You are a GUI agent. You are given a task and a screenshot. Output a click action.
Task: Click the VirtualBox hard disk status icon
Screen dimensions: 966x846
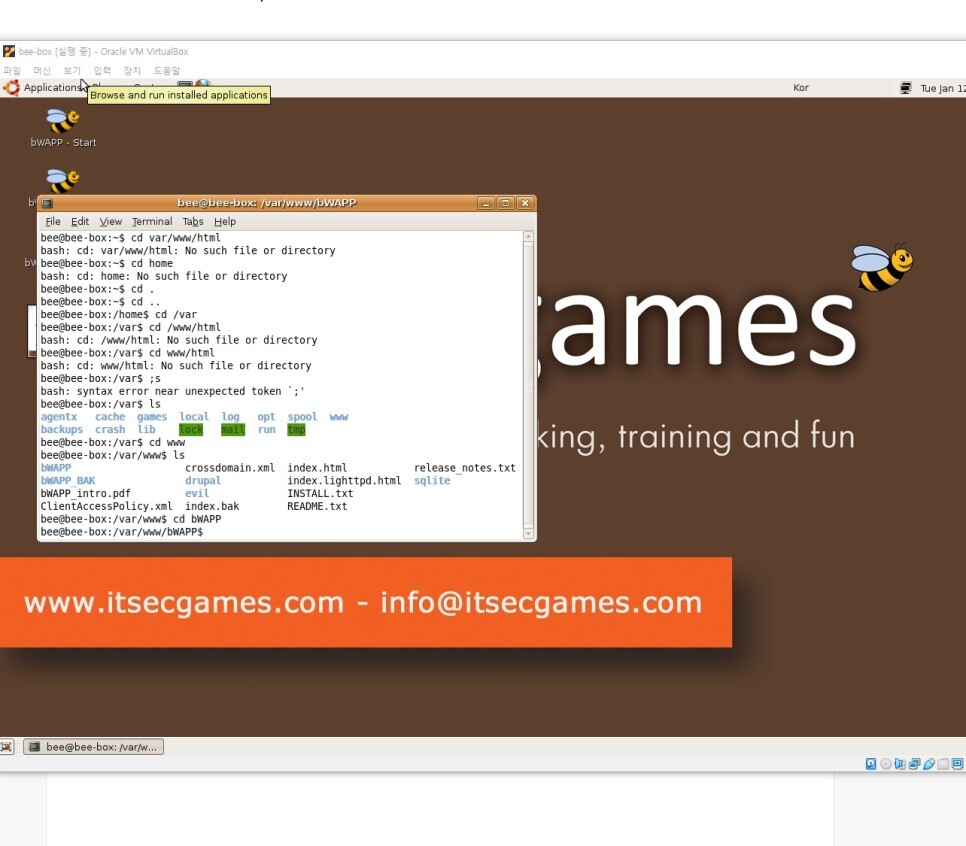tap(871, 764)
